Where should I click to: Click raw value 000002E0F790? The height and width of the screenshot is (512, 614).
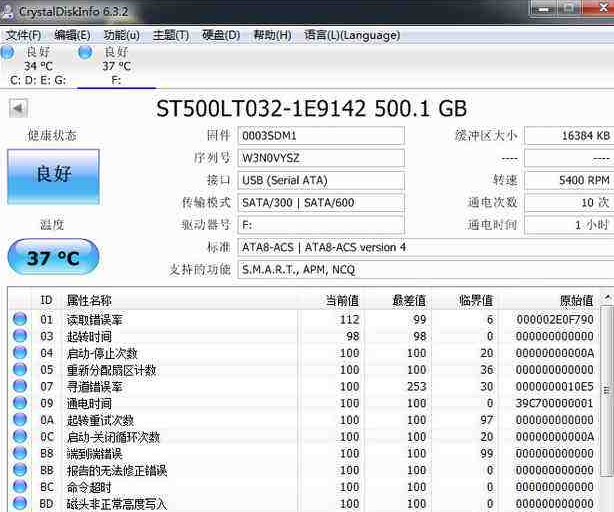(x=555, y=319)
